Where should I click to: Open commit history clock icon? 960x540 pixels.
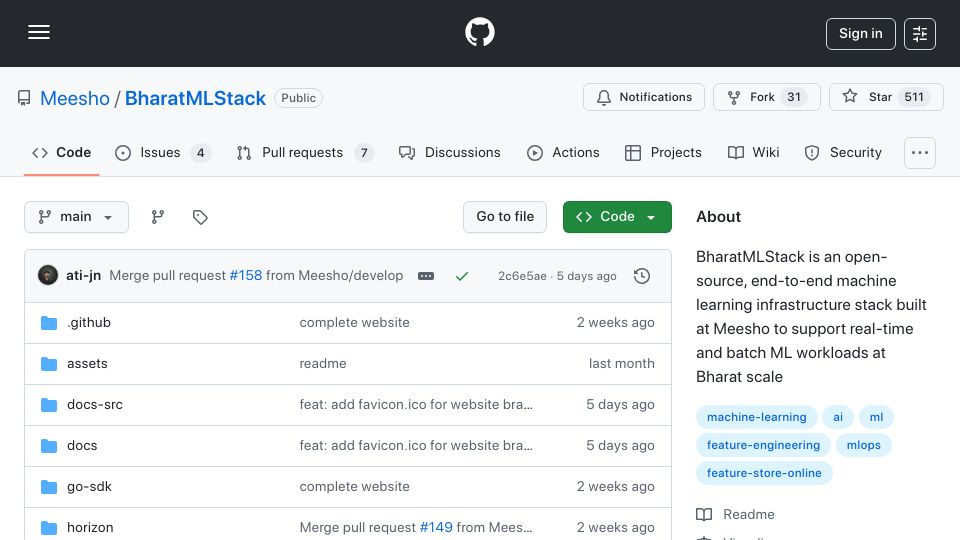(x=642, y=276)
